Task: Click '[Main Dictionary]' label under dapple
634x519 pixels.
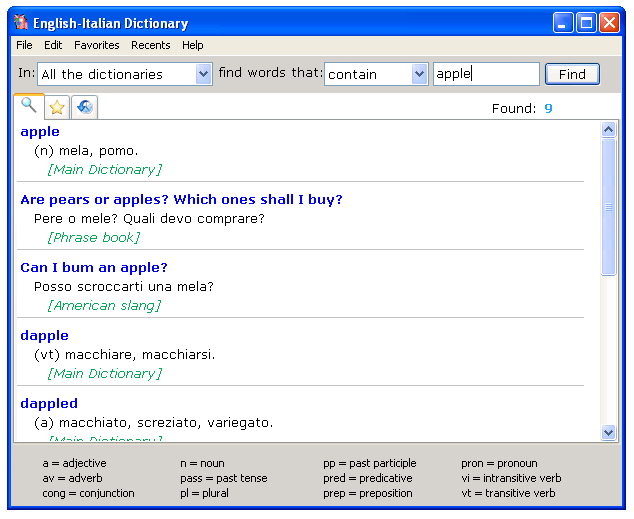Action: tap(105, 373)
